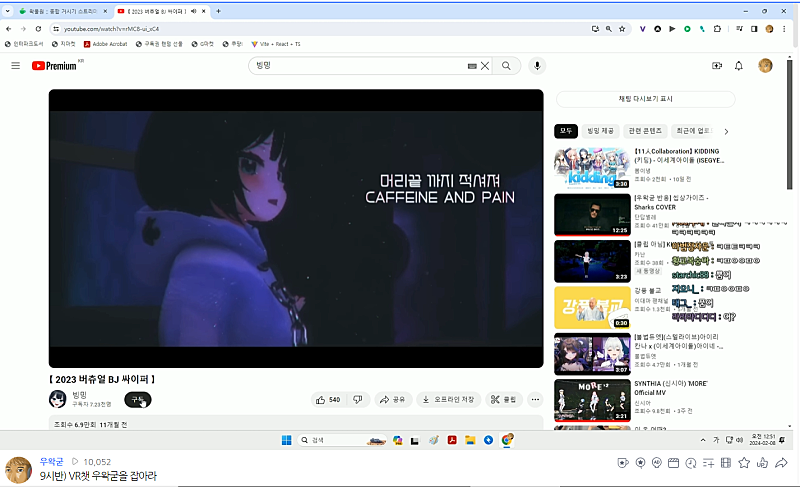Dislike the video
Image resolution: width=800 pixels, height=487 pixels.
pyautogui.click(x=358, y=400)
